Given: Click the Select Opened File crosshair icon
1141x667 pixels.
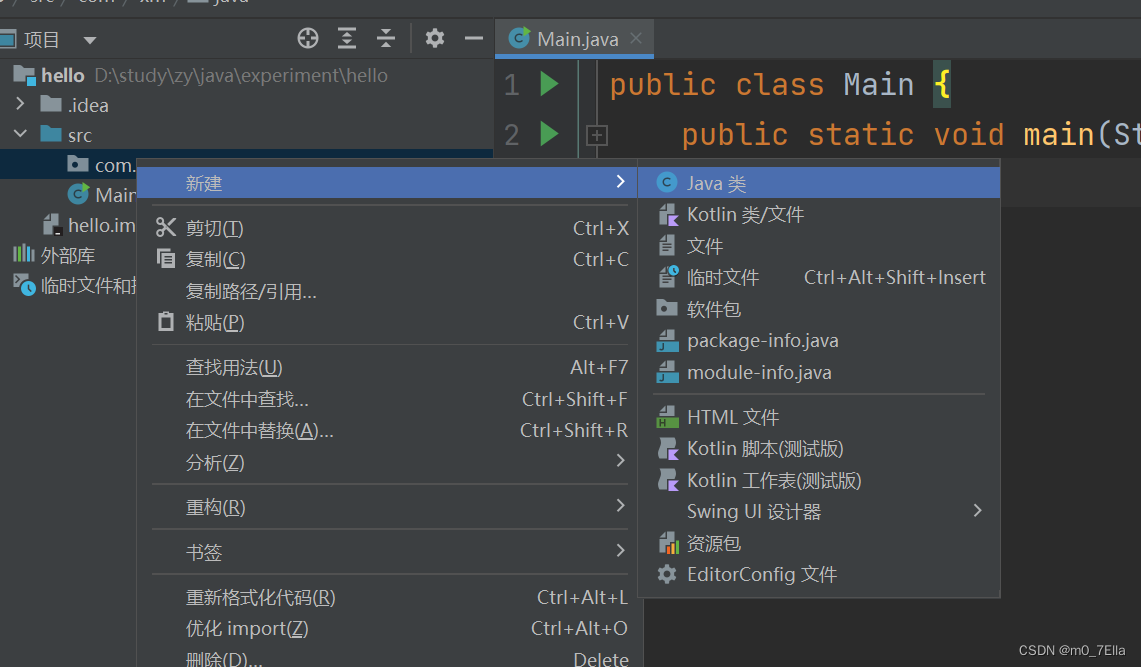Looking at the screenshot, I should tap(307, 37).
